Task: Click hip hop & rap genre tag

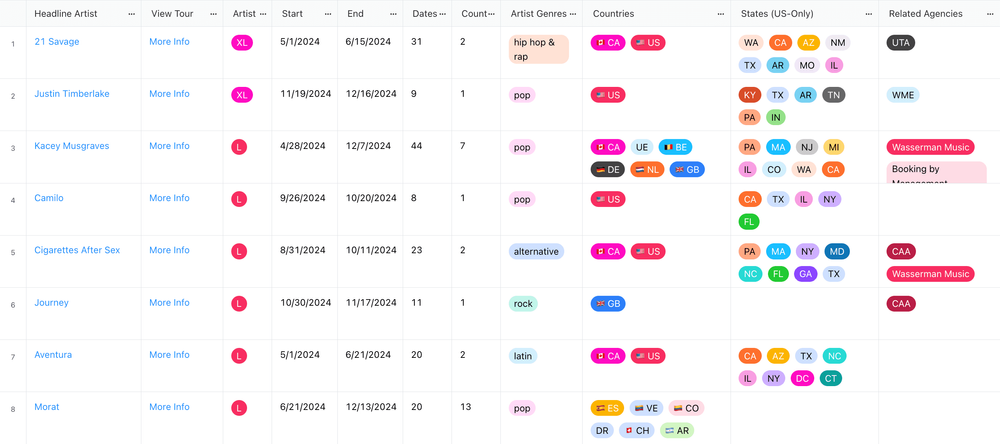Action: 538,50
